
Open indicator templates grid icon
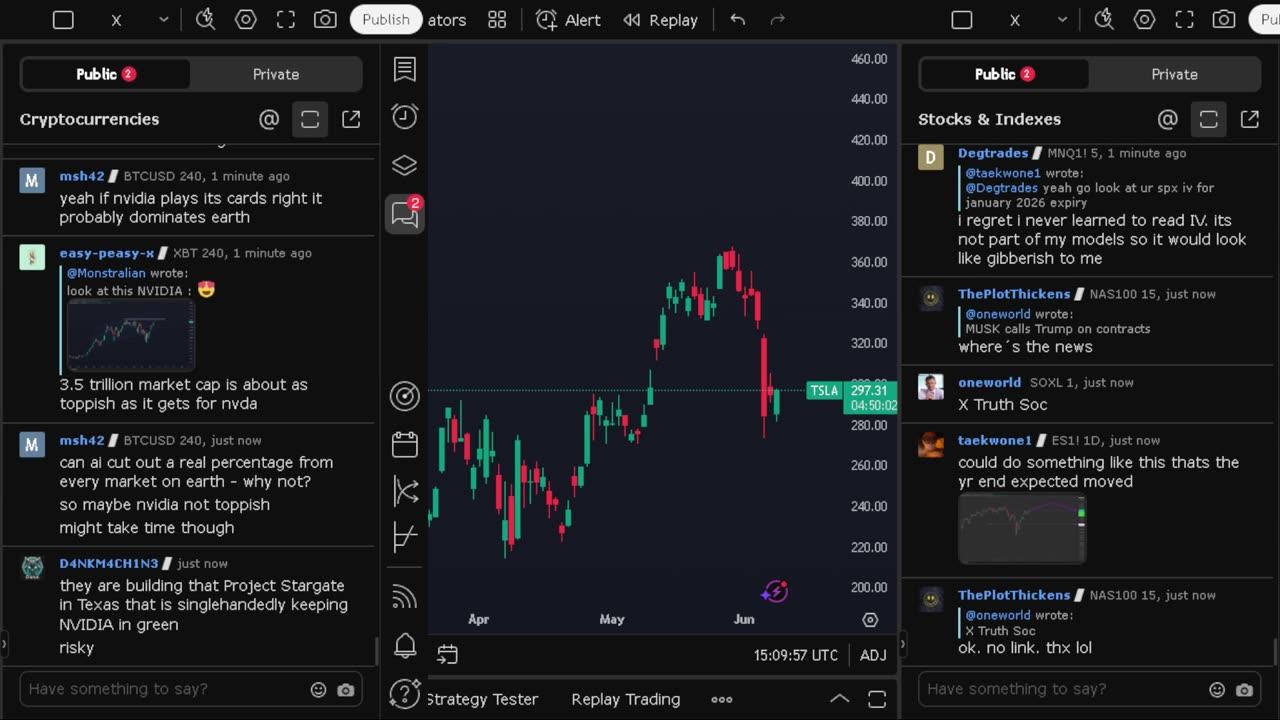tap(497, 20)
